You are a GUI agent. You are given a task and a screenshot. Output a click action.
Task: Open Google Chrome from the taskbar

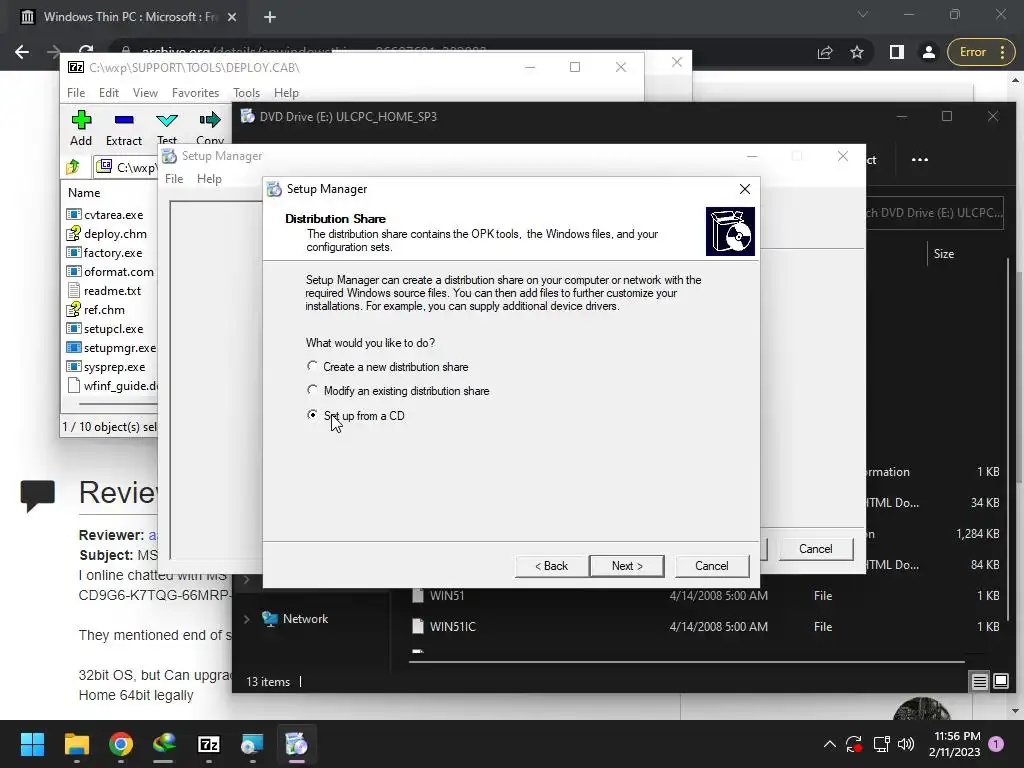(121, 744)
